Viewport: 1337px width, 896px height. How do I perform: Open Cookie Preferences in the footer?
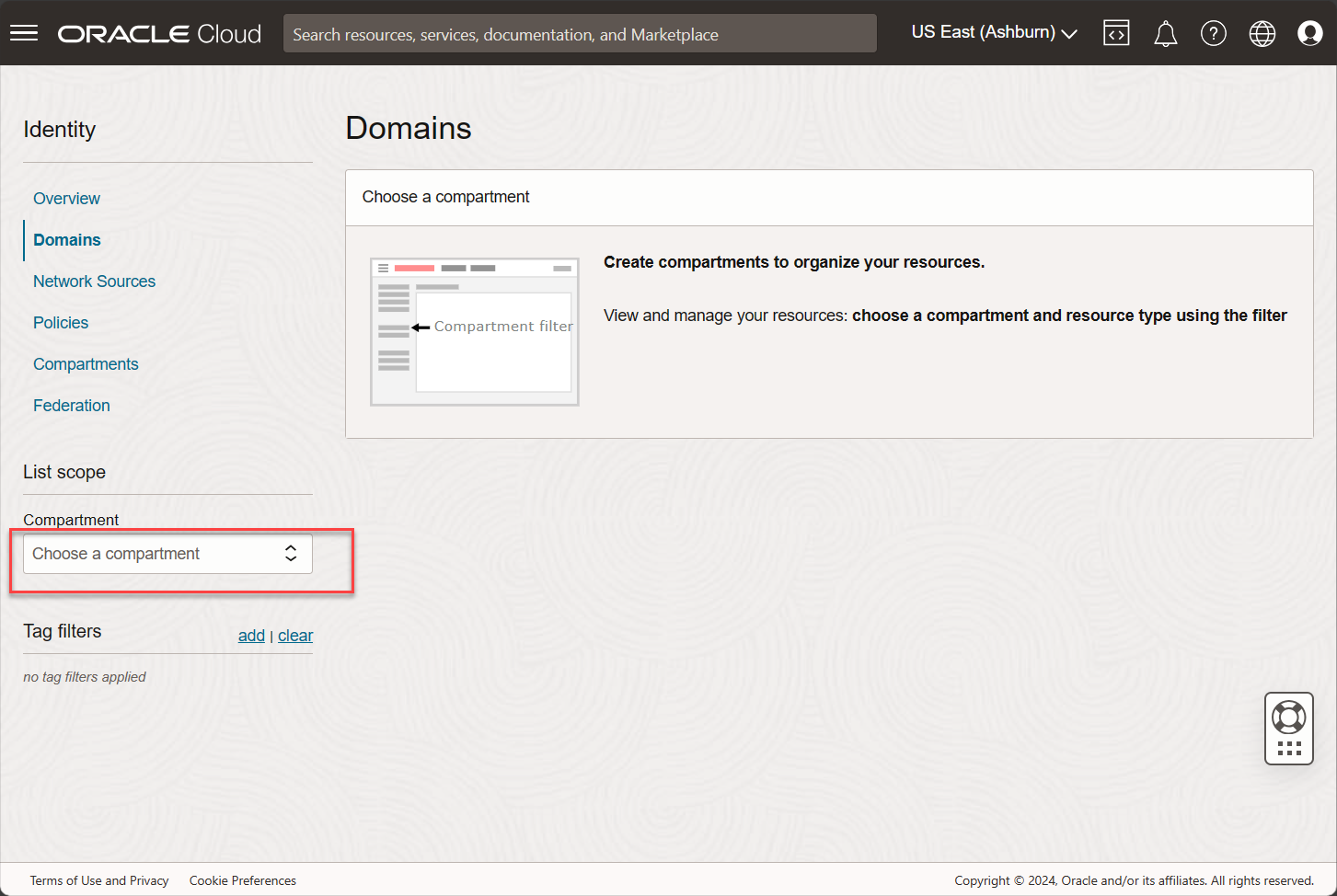(x=243, y=880)
